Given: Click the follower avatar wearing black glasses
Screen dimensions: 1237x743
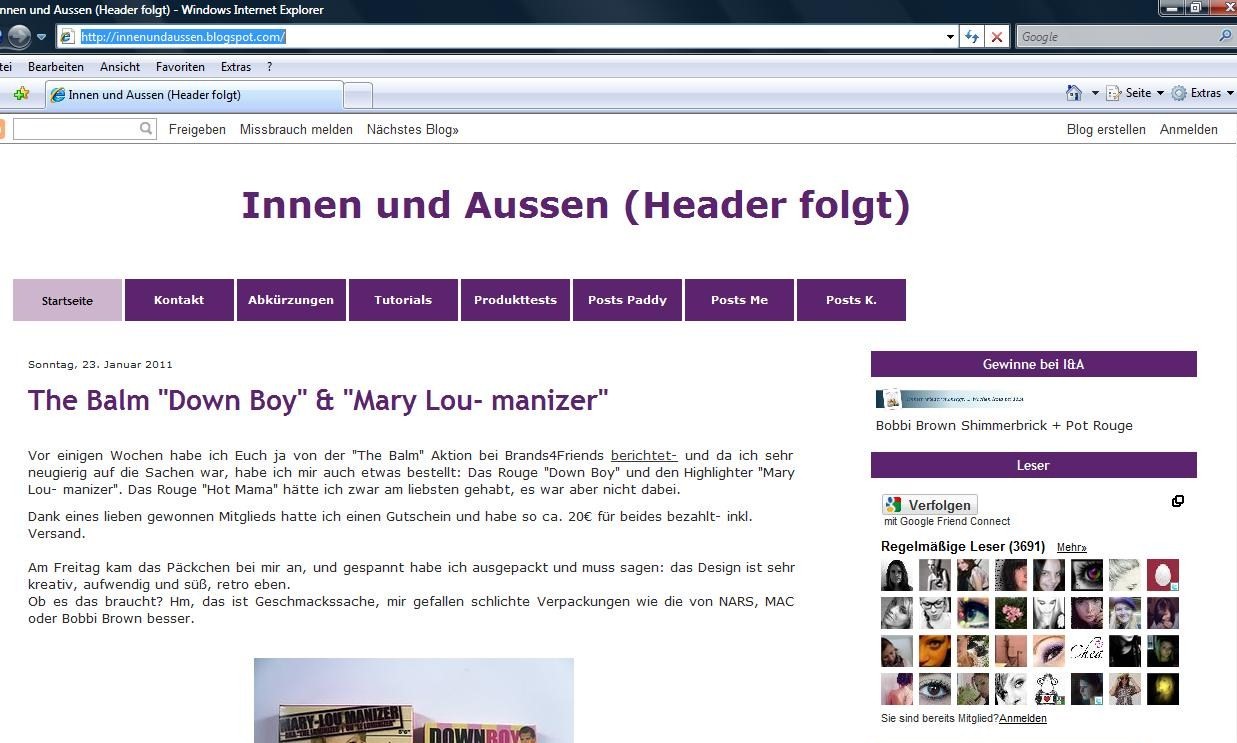Looking at the screenshot, I should [935, 613].
